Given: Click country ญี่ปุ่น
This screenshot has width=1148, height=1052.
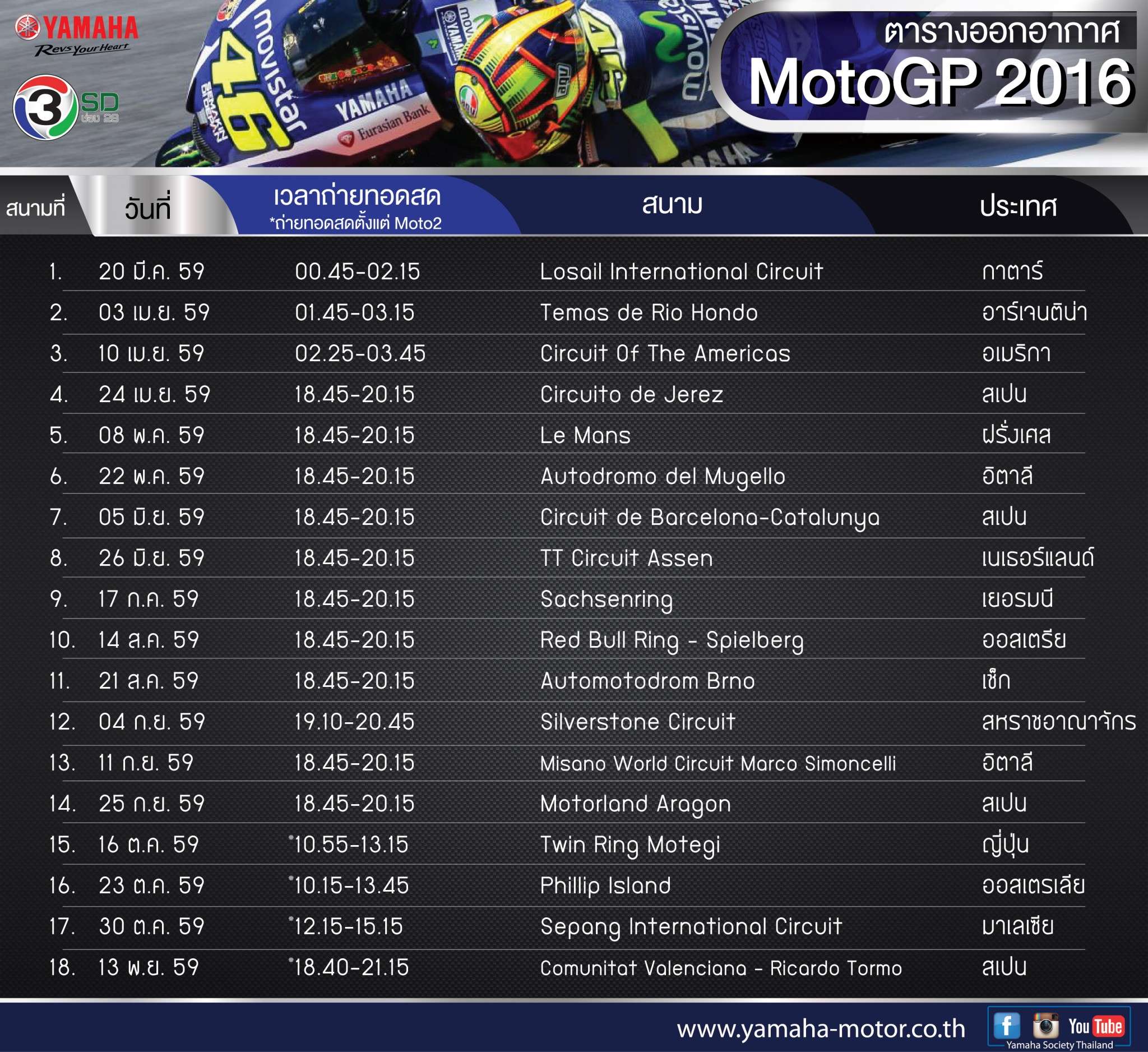Looking at the screenshot, I should pos(1005,846).
